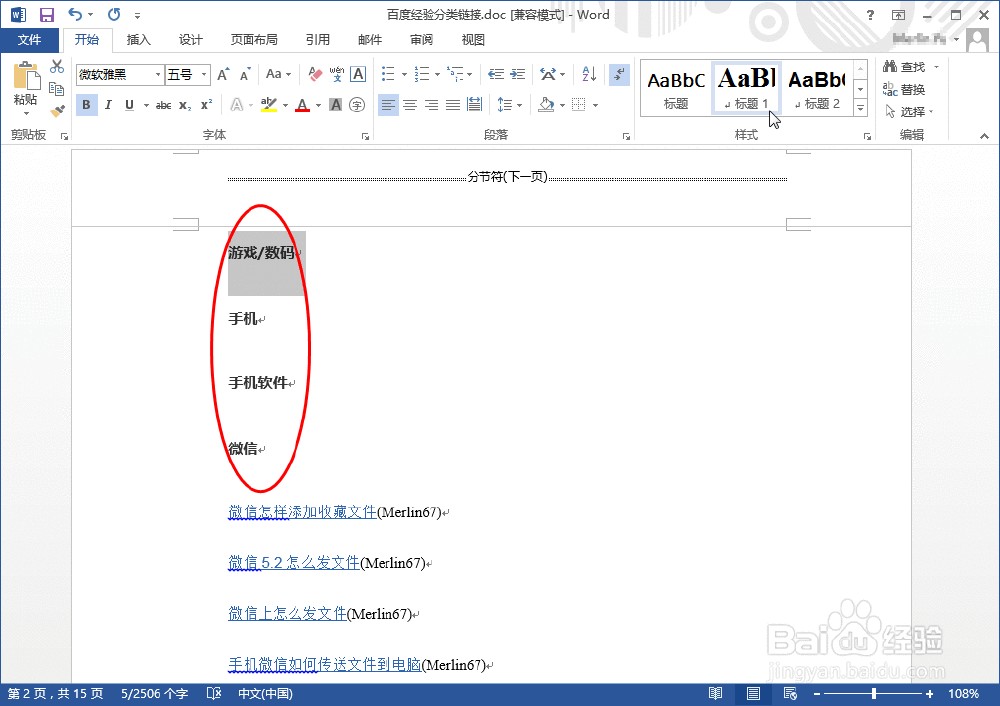Click the Web Layout view icon in status bar
This screenshot has height=706, width=1000.
[x=790, y=694]
